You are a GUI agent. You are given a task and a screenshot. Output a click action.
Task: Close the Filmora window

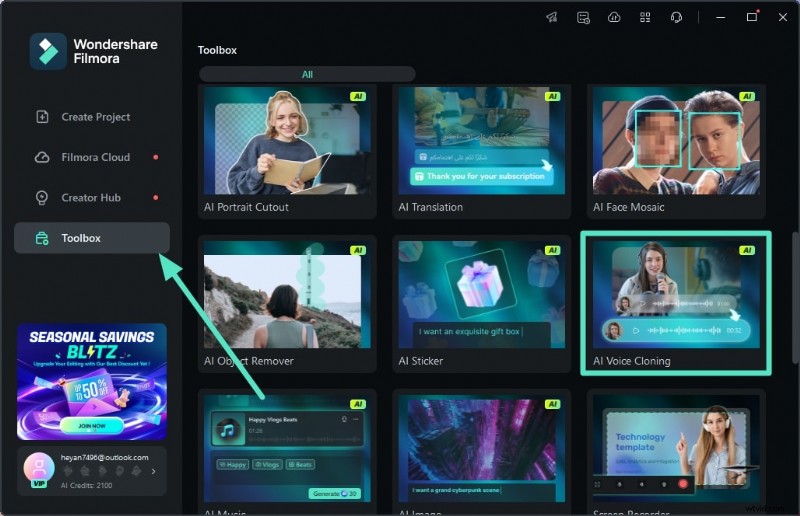[x=783, y=17]
